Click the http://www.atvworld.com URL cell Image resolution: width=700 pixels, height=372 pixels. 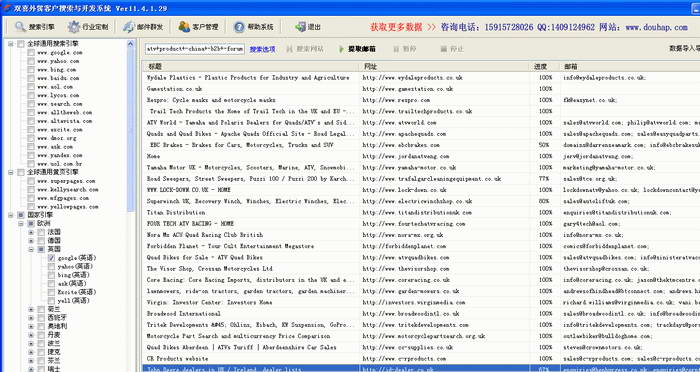(399, 122)
